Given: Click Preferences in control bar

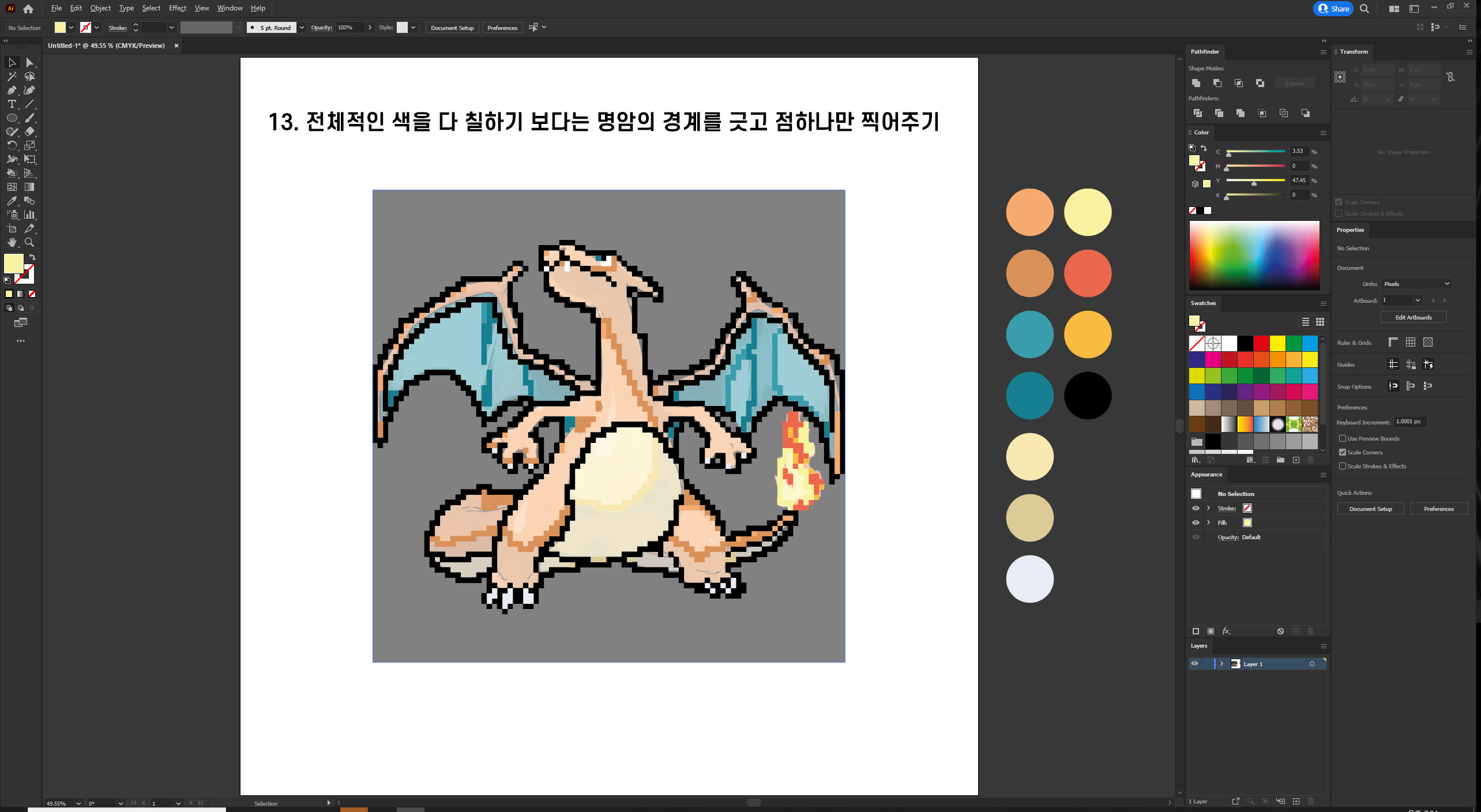Looking at the screenshot, I should coord(502,28).
